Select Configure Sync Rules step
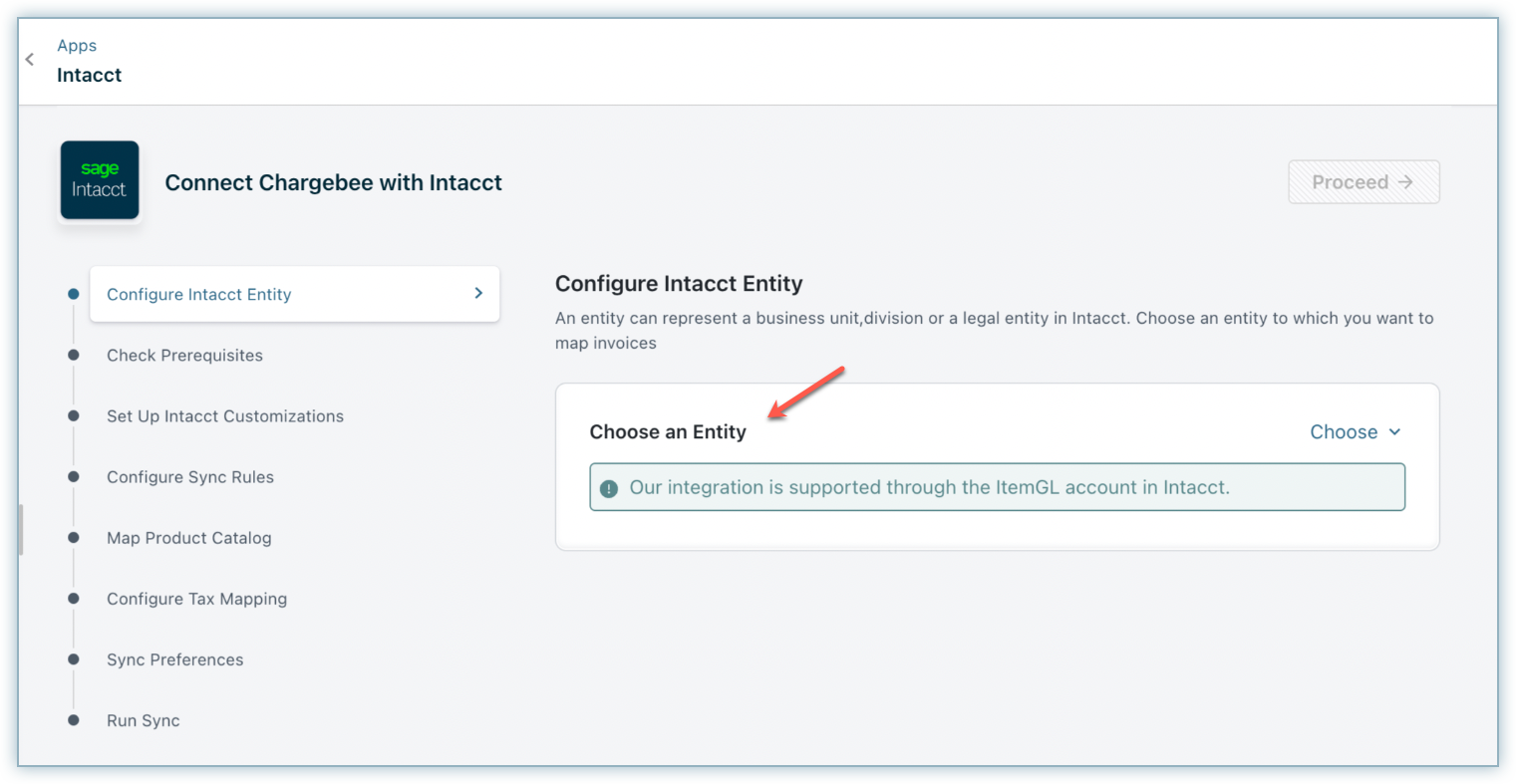Screen dimensions: 1516x784 [190, 477]
